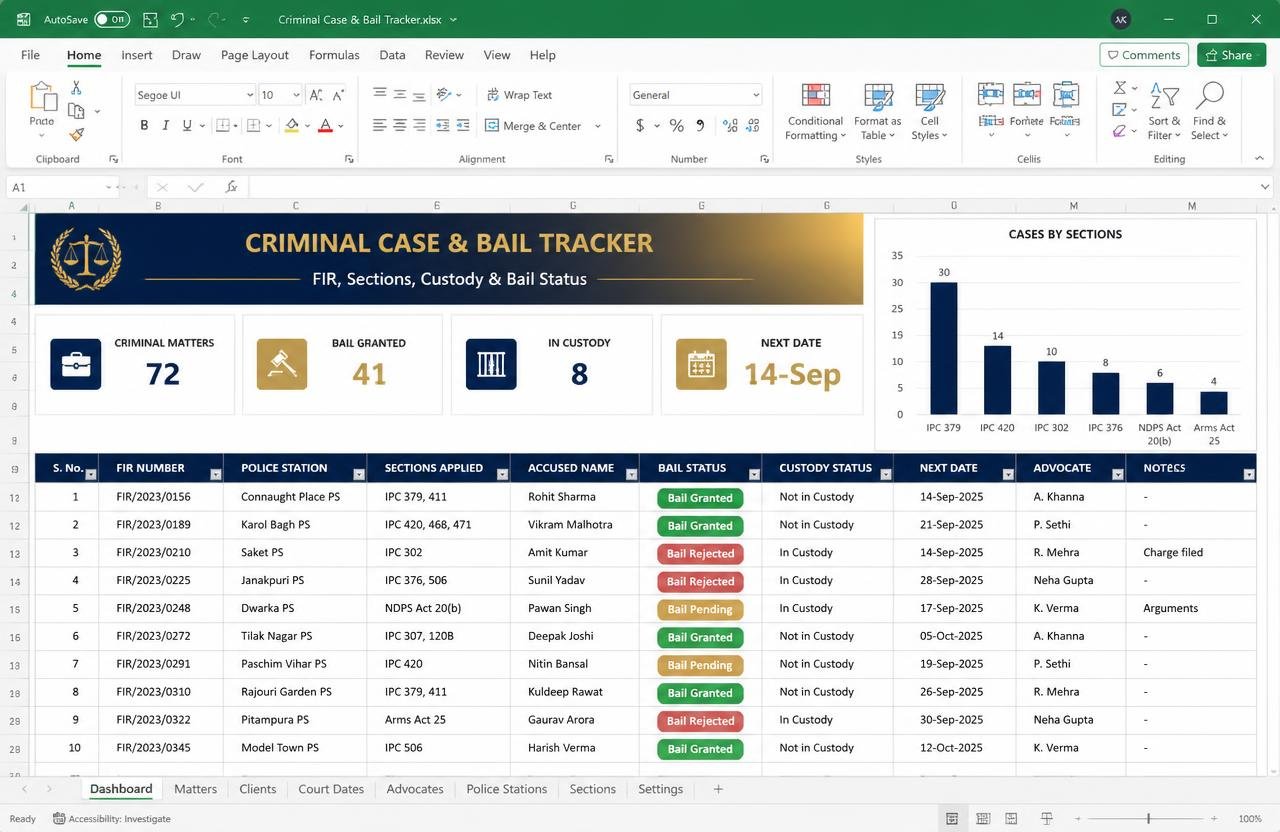1280x832 pixels.
Task: Open filter for NEXT DATE column
Action: [x=1008, y=475]
